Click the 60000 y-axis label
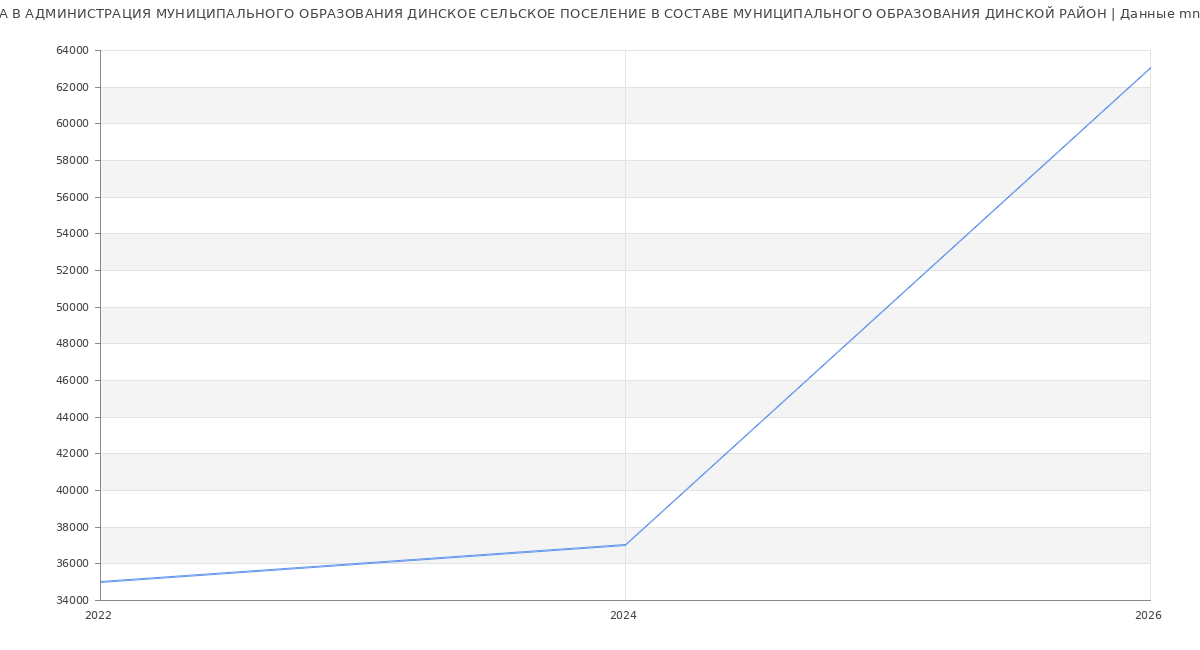 pos(72,124)
